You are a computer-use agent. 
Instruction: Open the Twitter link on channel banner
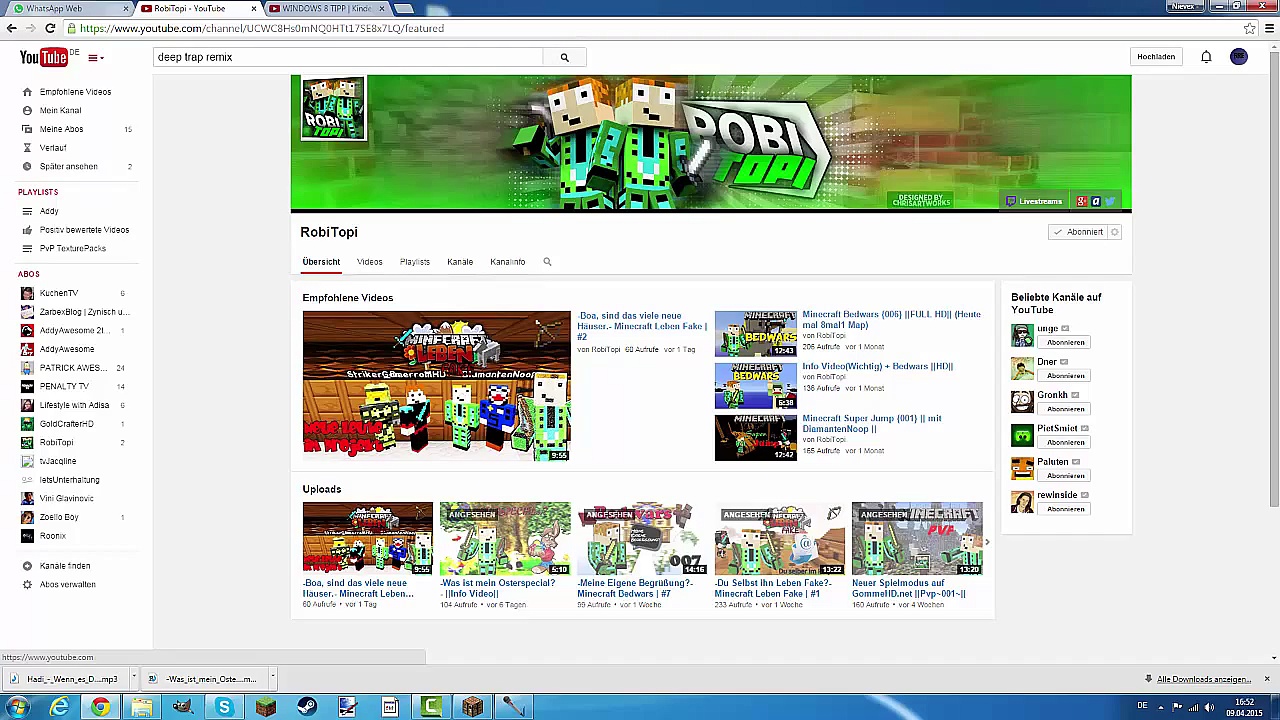coord(1110,201)
